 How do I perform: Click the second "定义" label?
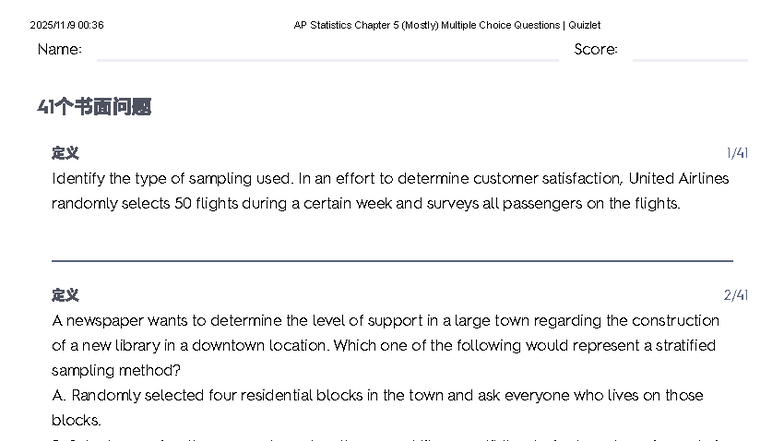[65, 295]
